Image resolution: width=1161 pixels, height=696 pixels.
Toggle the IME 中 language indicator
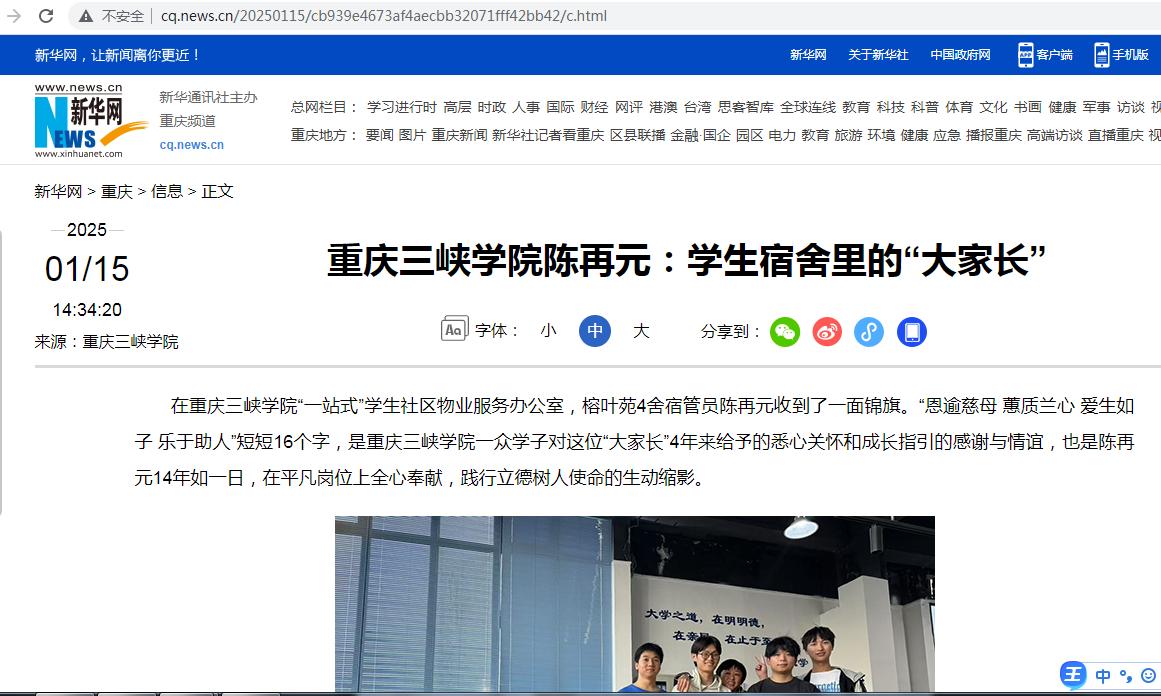[1103, 676]
